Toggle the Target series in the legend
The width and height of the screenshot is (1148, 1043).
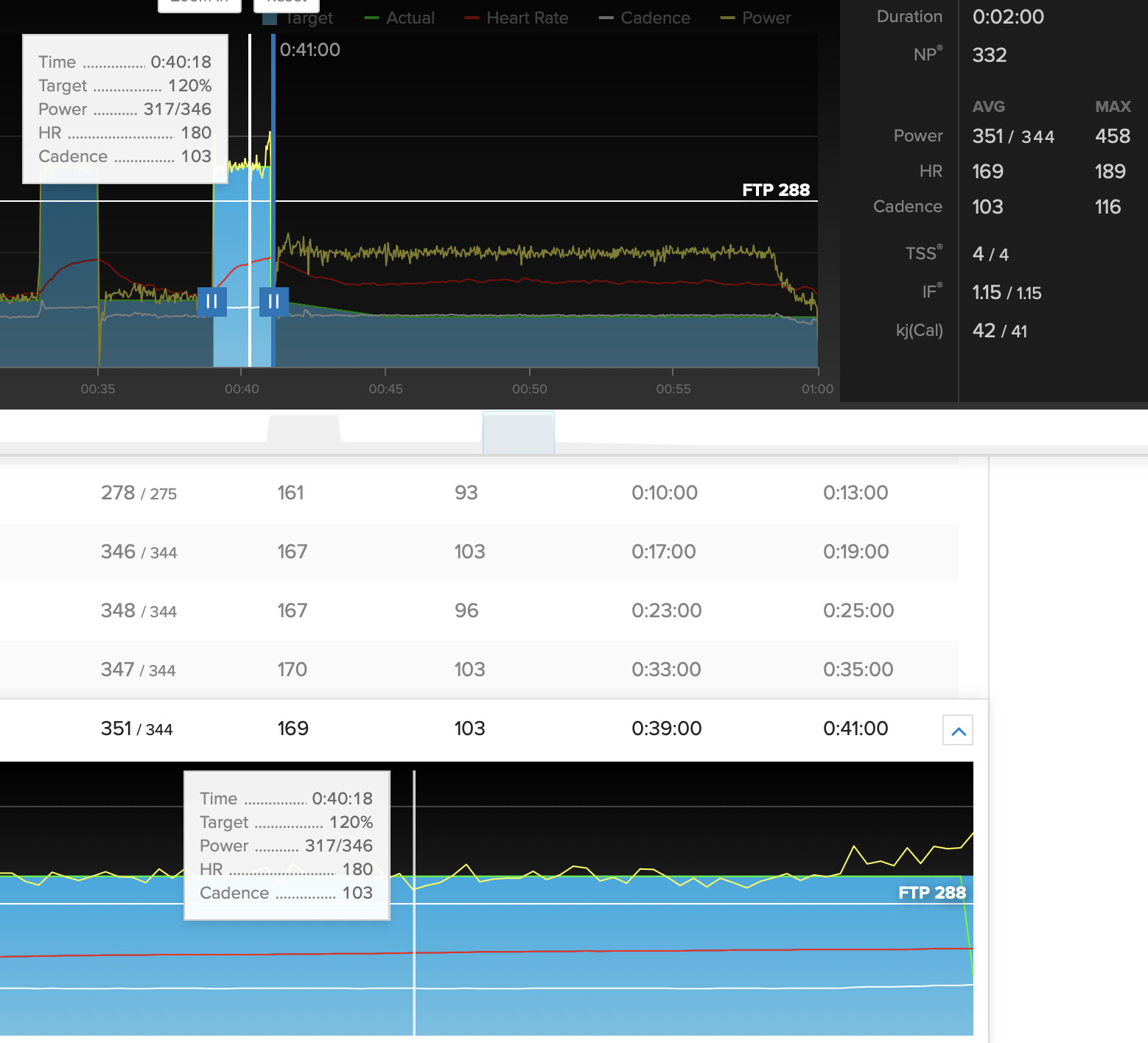[x=298, y=18]
